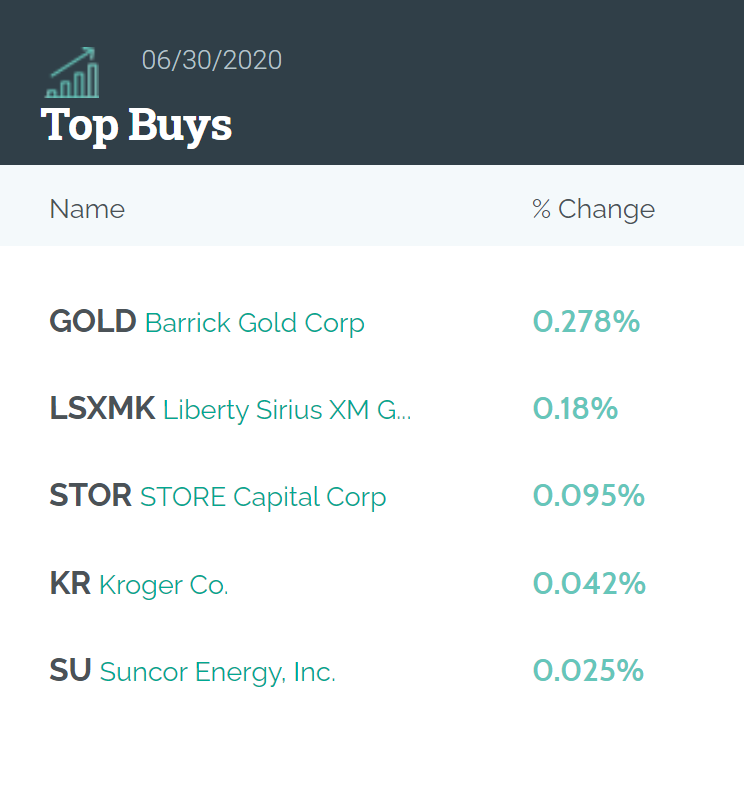Click the 06/30/2020 date label
The image size is (744, 801).
pyautogui.click(x=212, y=60)
